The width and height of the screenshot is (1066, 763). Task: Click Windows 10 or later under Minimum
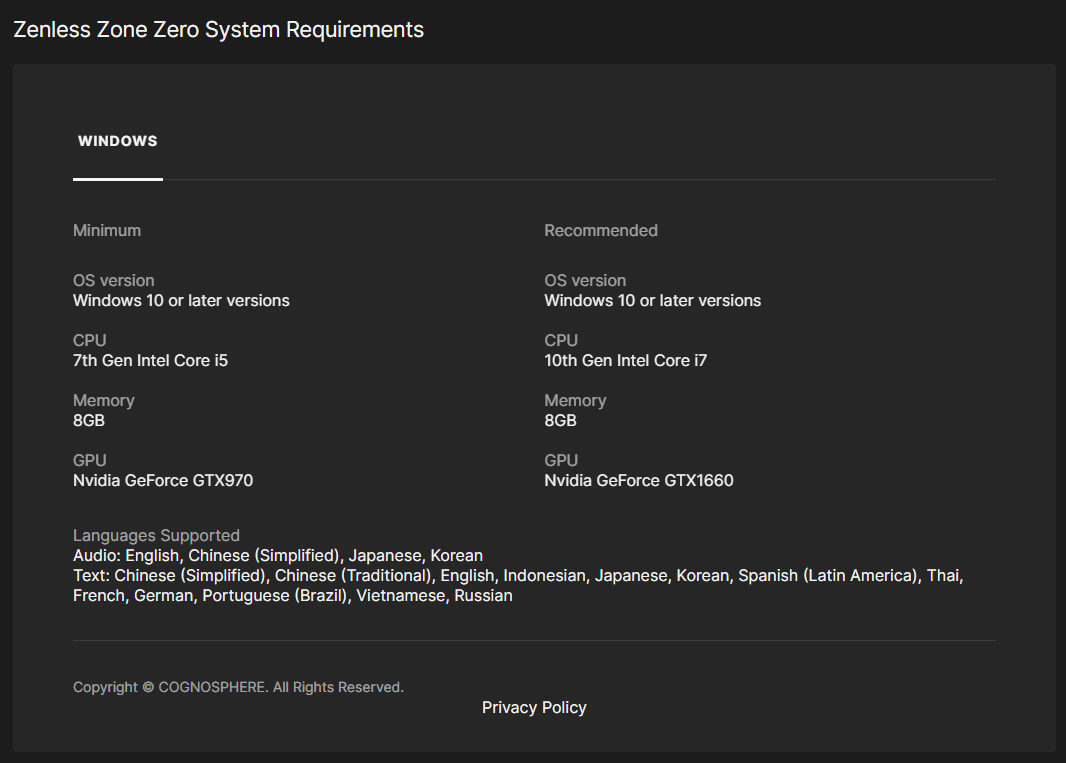[181, 300]
